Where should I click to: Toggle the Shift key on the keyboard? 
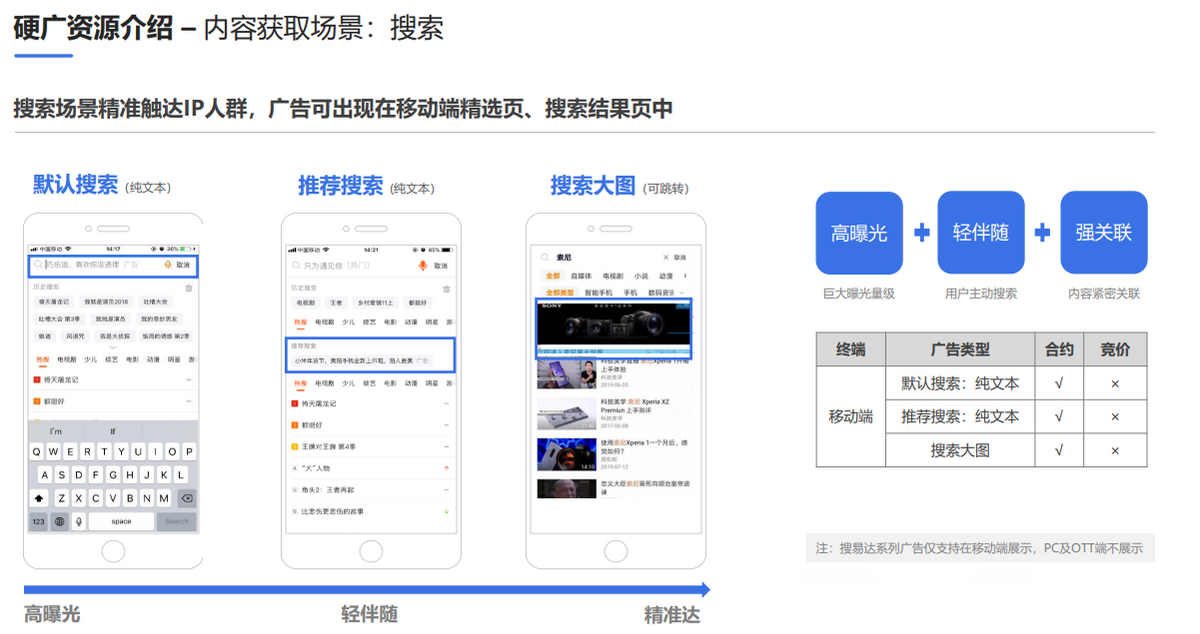pyautogui.click(x=38, y=498)
